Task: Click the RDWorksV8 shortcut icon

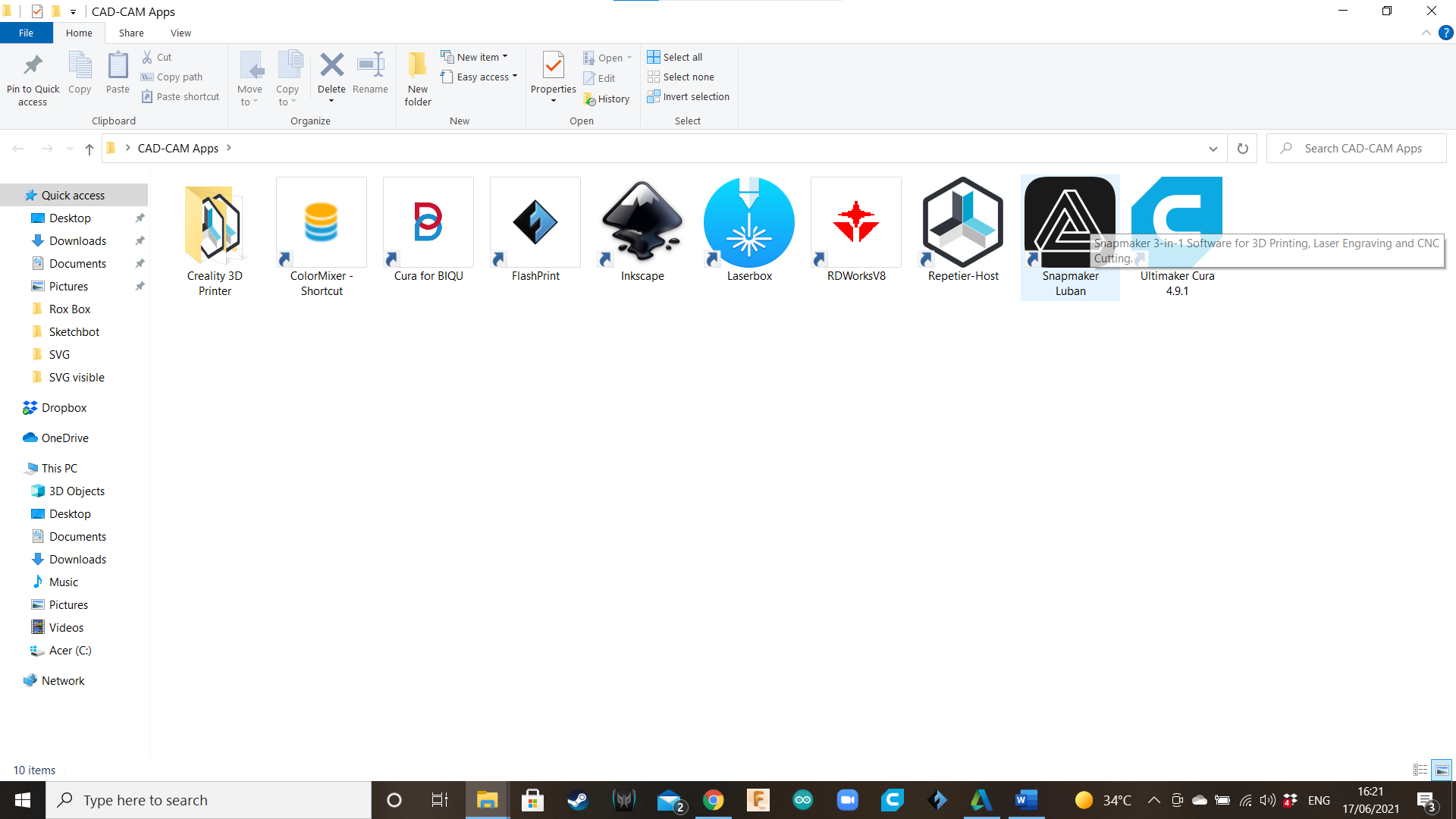Action: [855, 223]
